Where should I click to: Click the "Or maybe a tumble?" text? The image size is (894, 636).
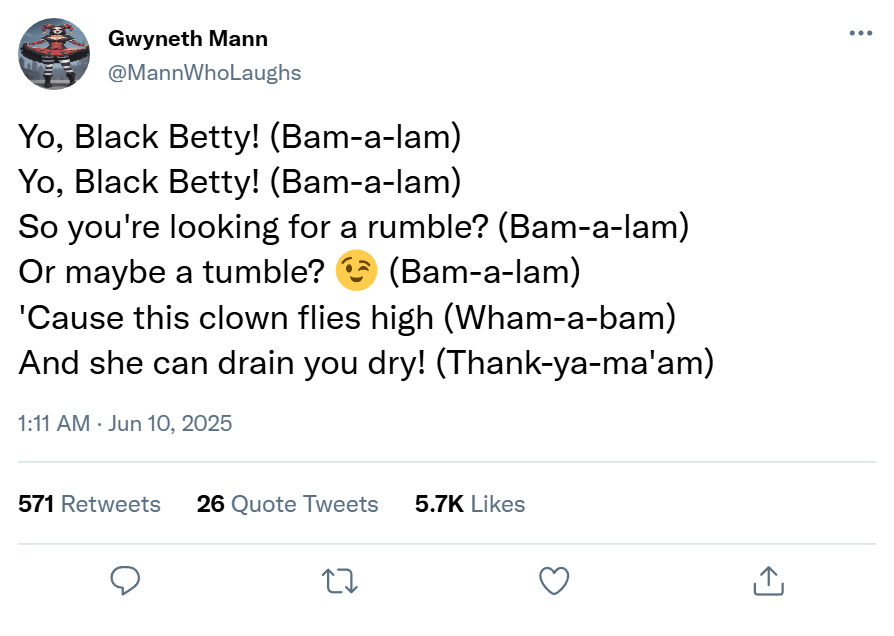click(174, 272)
